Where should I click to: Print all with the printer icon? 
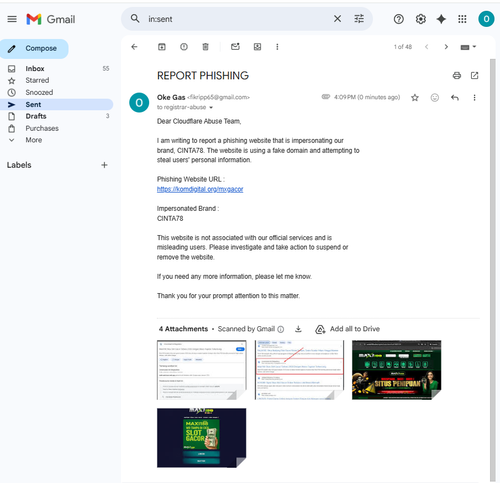pos(457,76)
